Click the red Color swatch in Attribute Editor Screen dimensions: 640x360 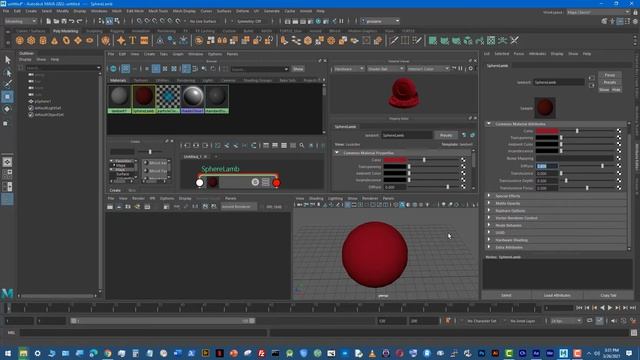[x=547, y=131]
